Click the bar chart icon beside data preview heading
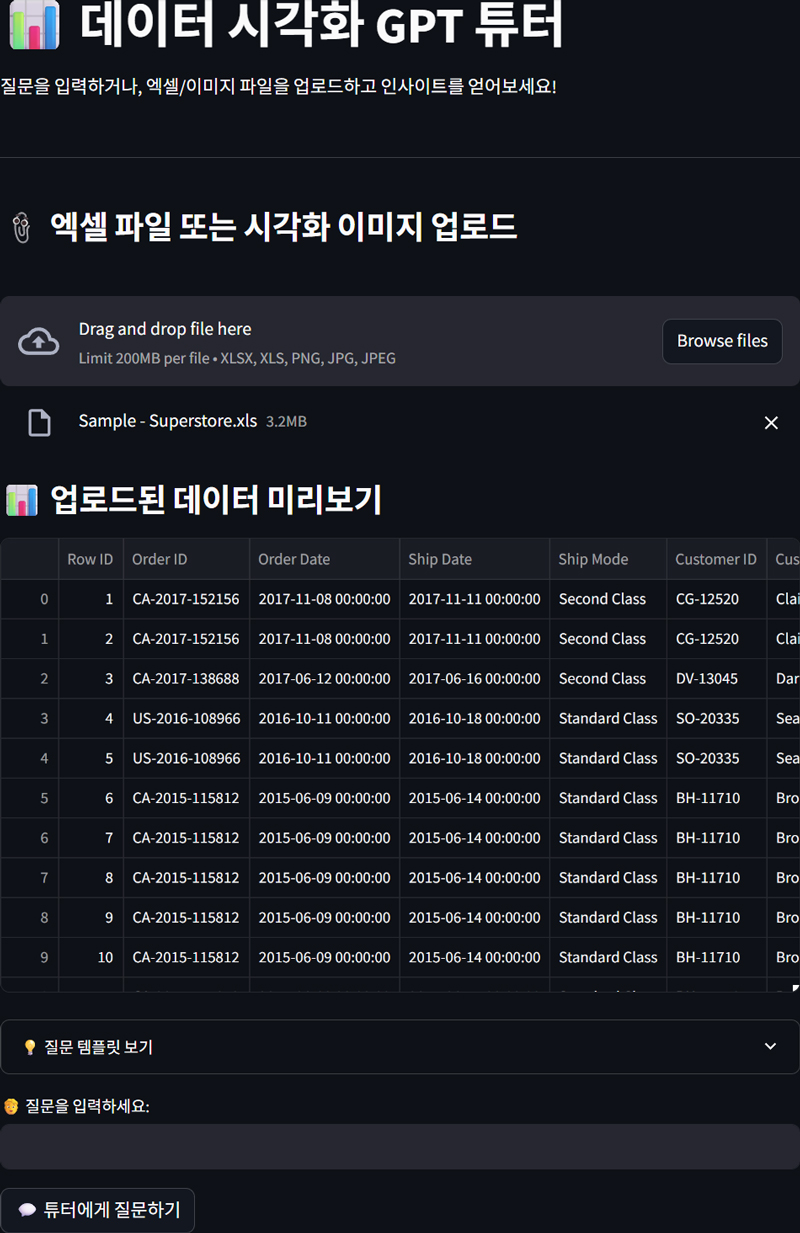Screen dimensions: 800x1233 (21, 499)
